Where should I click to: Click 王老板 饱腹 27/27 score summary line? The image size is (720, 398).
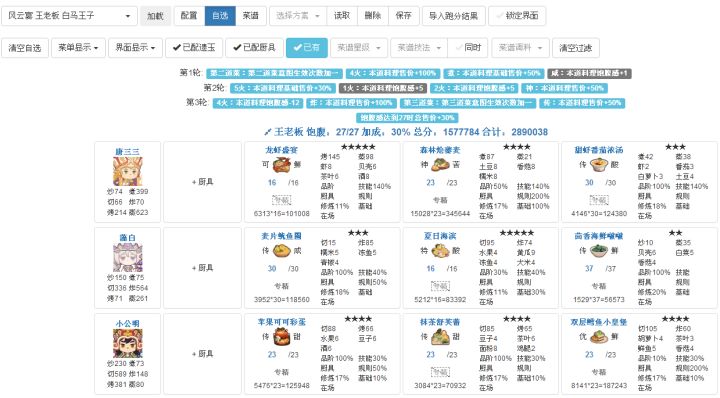pyautogui.click(x=406, y=132)
